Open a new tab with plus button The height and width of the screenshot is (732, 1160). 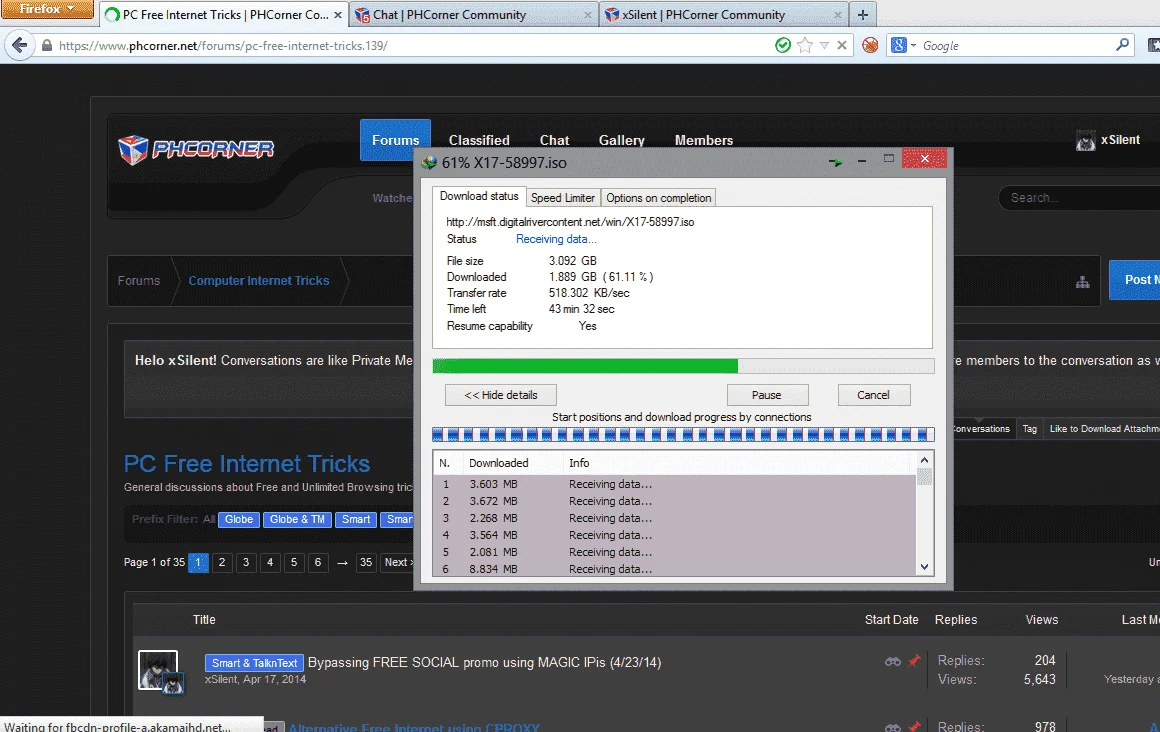coord(863,14)
